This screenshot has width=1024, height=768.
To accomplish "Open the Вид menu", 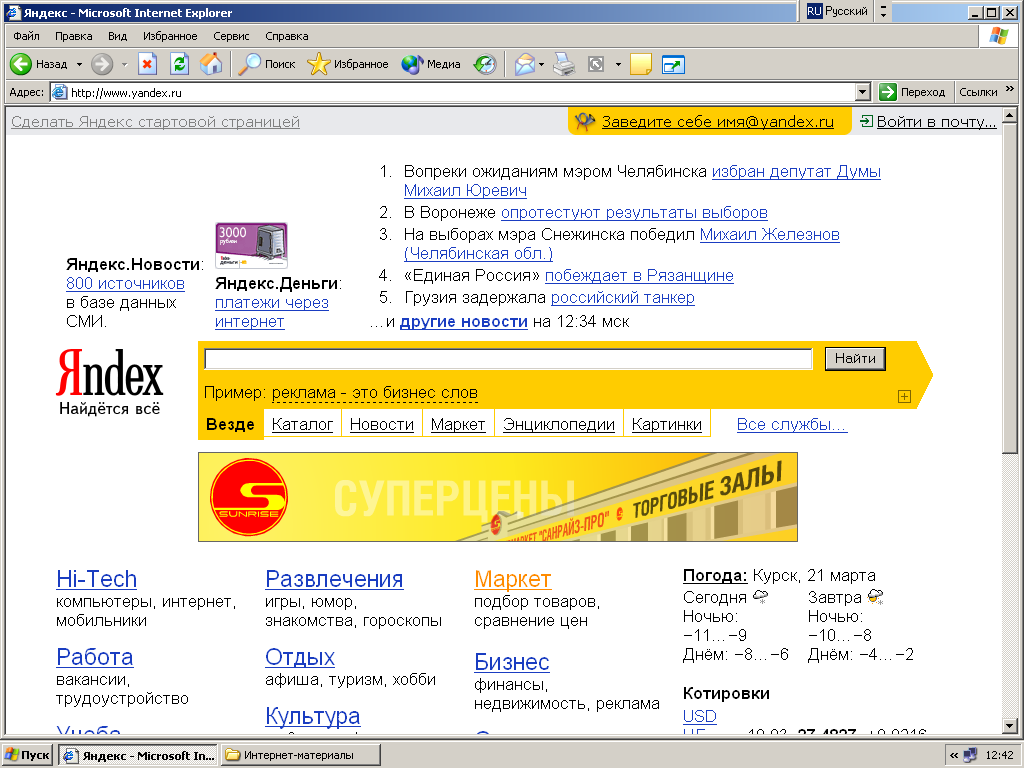I will click(x=118, y=36).
